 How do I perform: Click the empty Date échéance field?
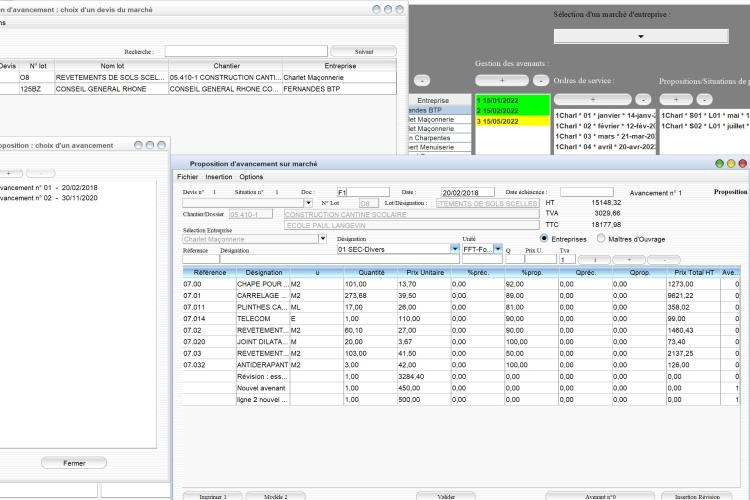coord(586,192)
